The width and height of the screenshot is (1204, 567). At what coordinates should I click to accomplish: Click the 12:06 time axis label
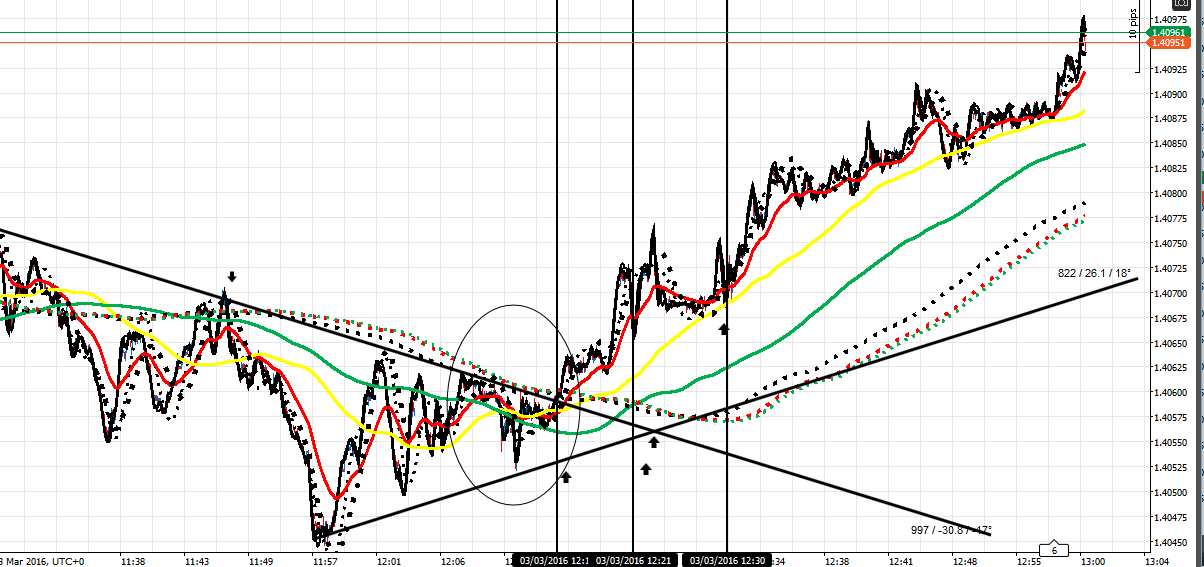click(x=453, y=561)
